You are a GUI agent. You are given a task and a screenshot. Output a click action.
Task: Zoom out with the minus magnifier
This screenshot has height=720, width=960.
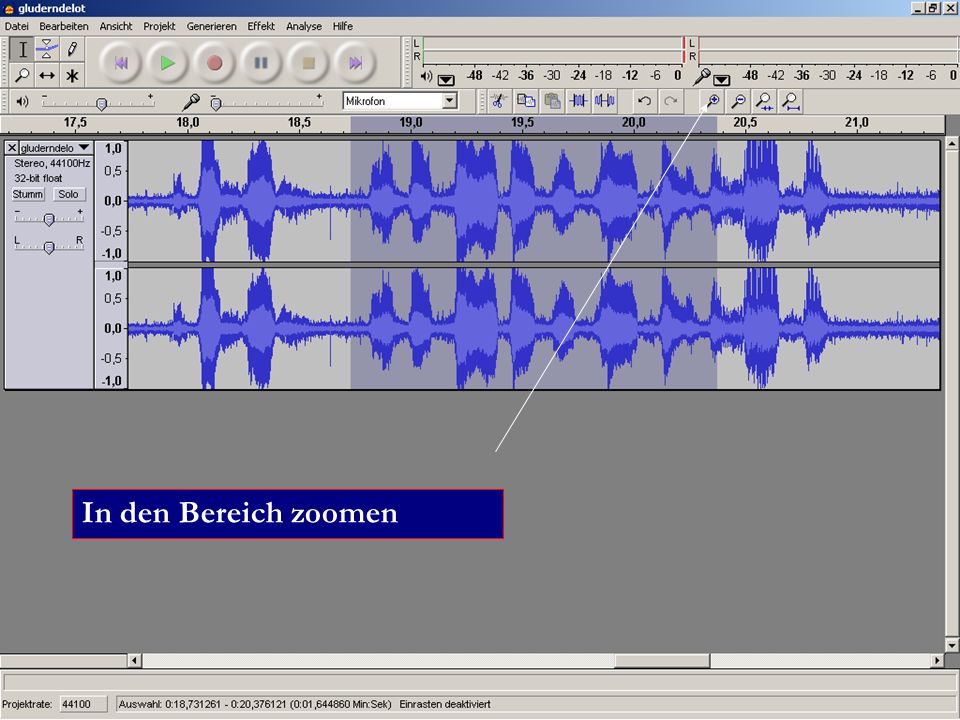click(739, 101)
